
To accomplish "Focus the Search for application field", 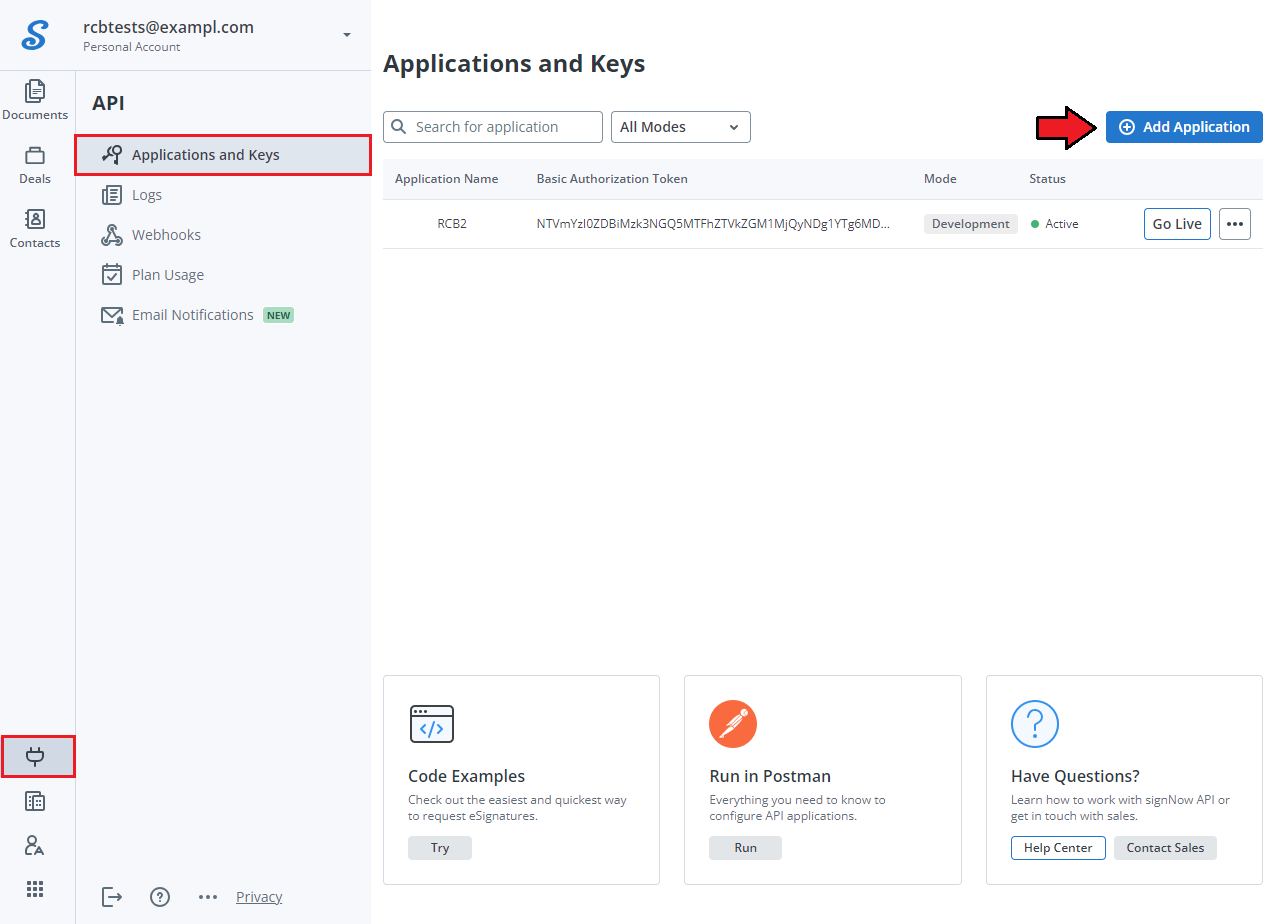I will (x=493, y=127).
